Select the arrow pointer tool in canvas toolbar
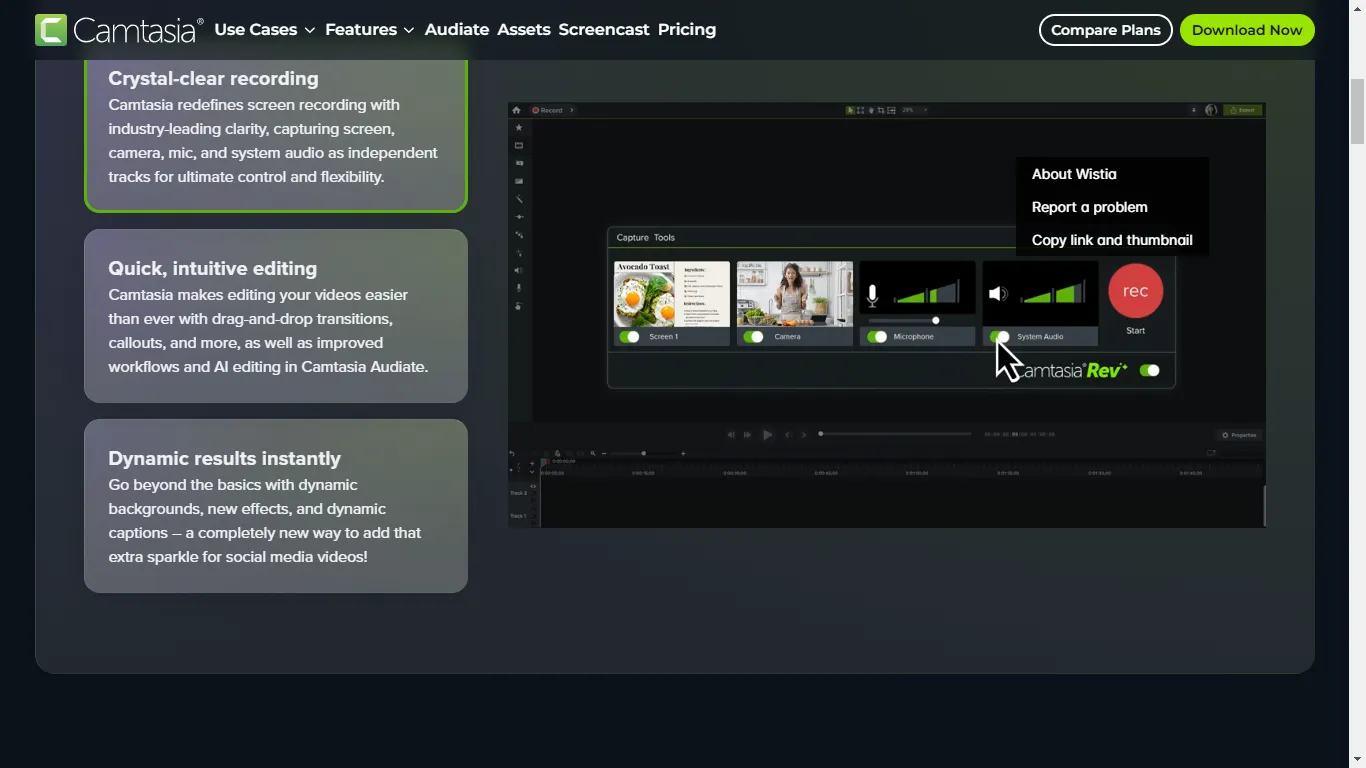The height and width of the screenshot is (768, 1366). (x=850, y=110)
